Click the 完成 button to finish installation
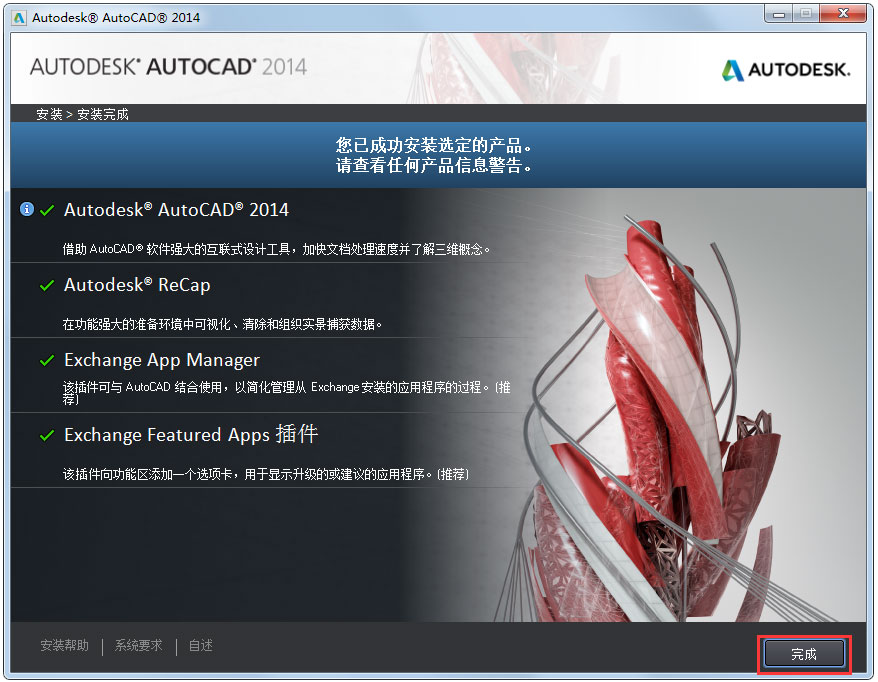This screenshot has height=682, width=878. (x=804, y=653)
